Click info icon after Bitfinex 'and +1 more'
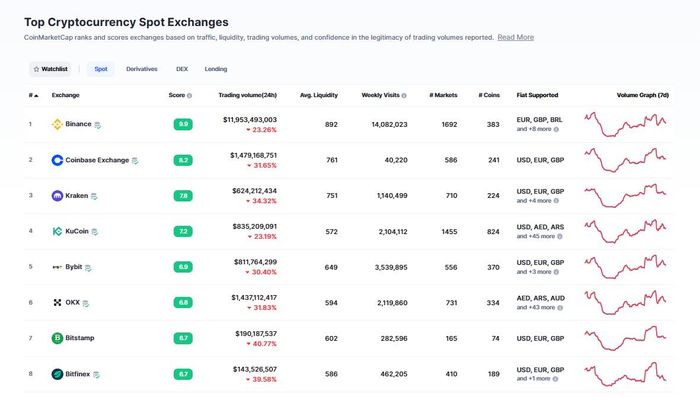The width and height of the screenshot is (700, 397). [x=555, y=379]
